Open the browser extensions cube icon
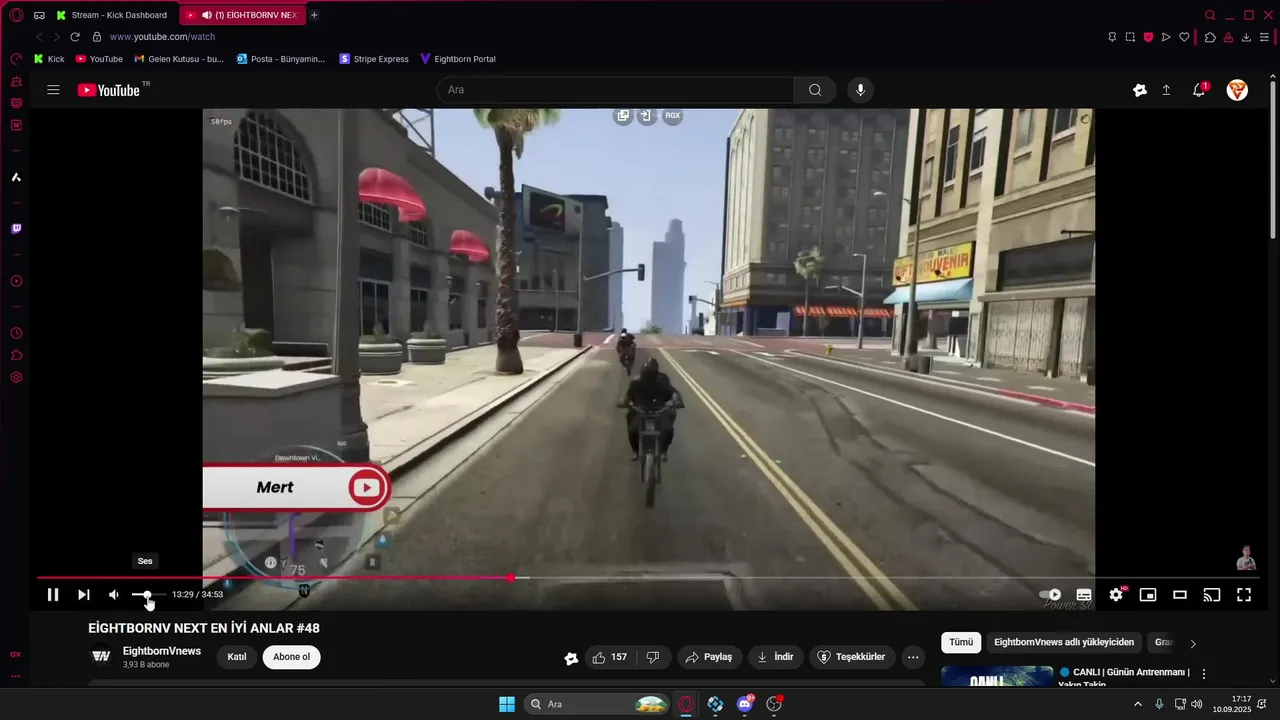 1210,37
